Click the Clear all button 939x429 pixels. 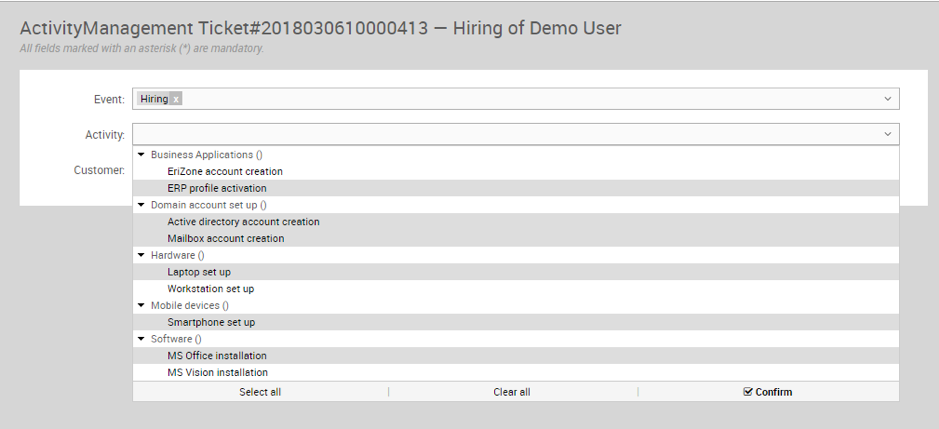tap(512, 392)
